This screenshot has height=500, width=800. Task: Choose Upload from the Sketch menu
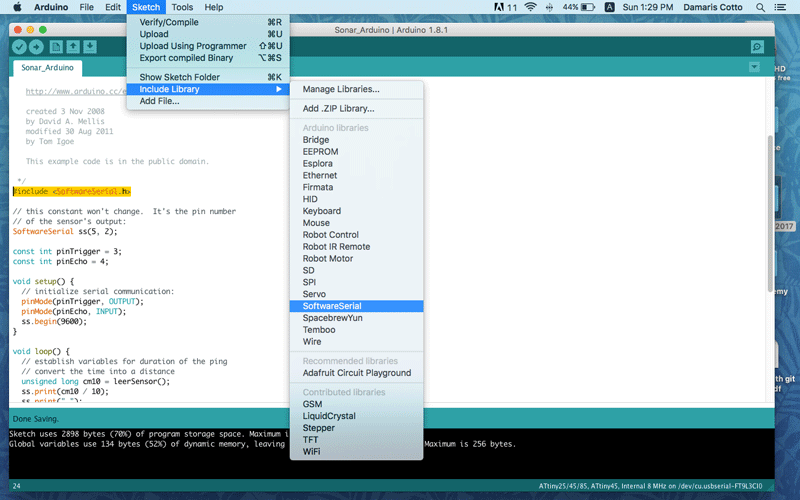click(x=208, y=34)
